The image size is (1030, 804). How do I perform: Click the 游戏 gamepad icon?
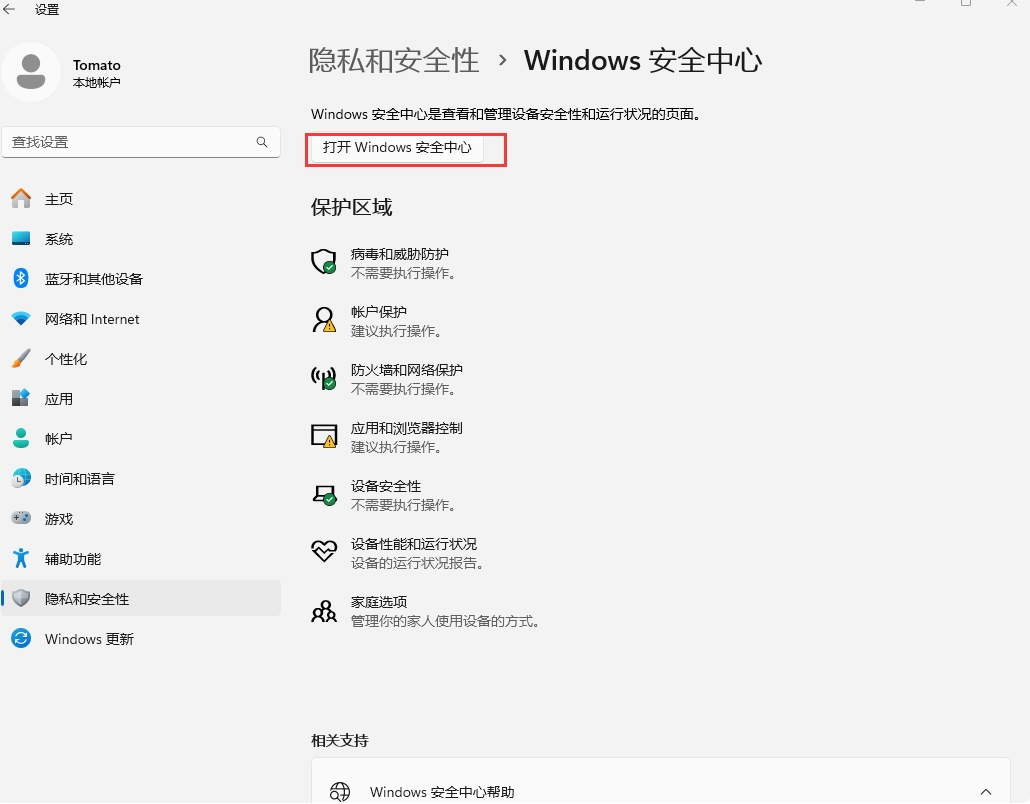(x=21, y=518)
